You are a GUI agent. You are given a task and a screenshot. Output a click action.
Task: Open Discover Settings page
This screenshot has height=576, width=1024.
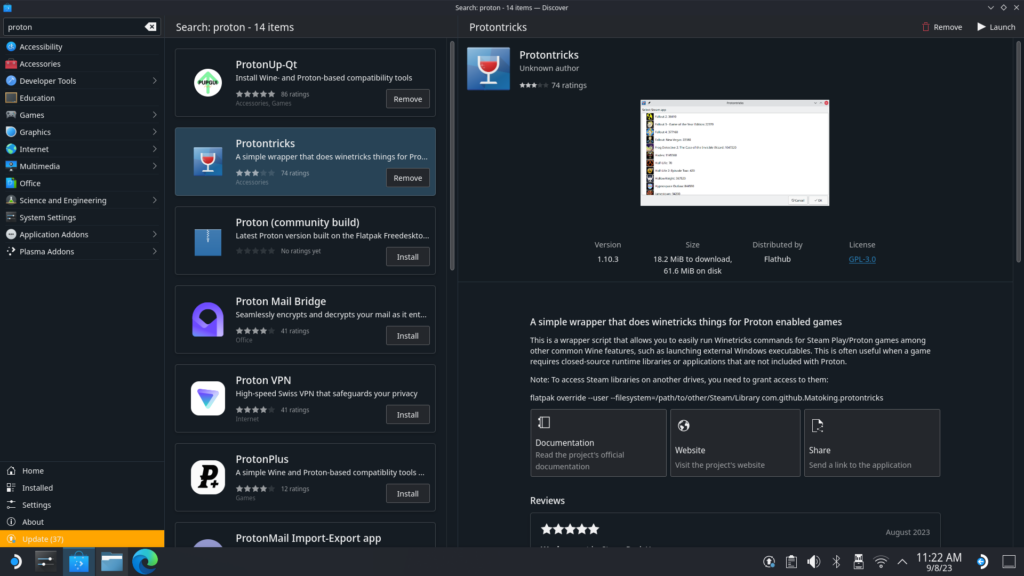coord(82,505)
